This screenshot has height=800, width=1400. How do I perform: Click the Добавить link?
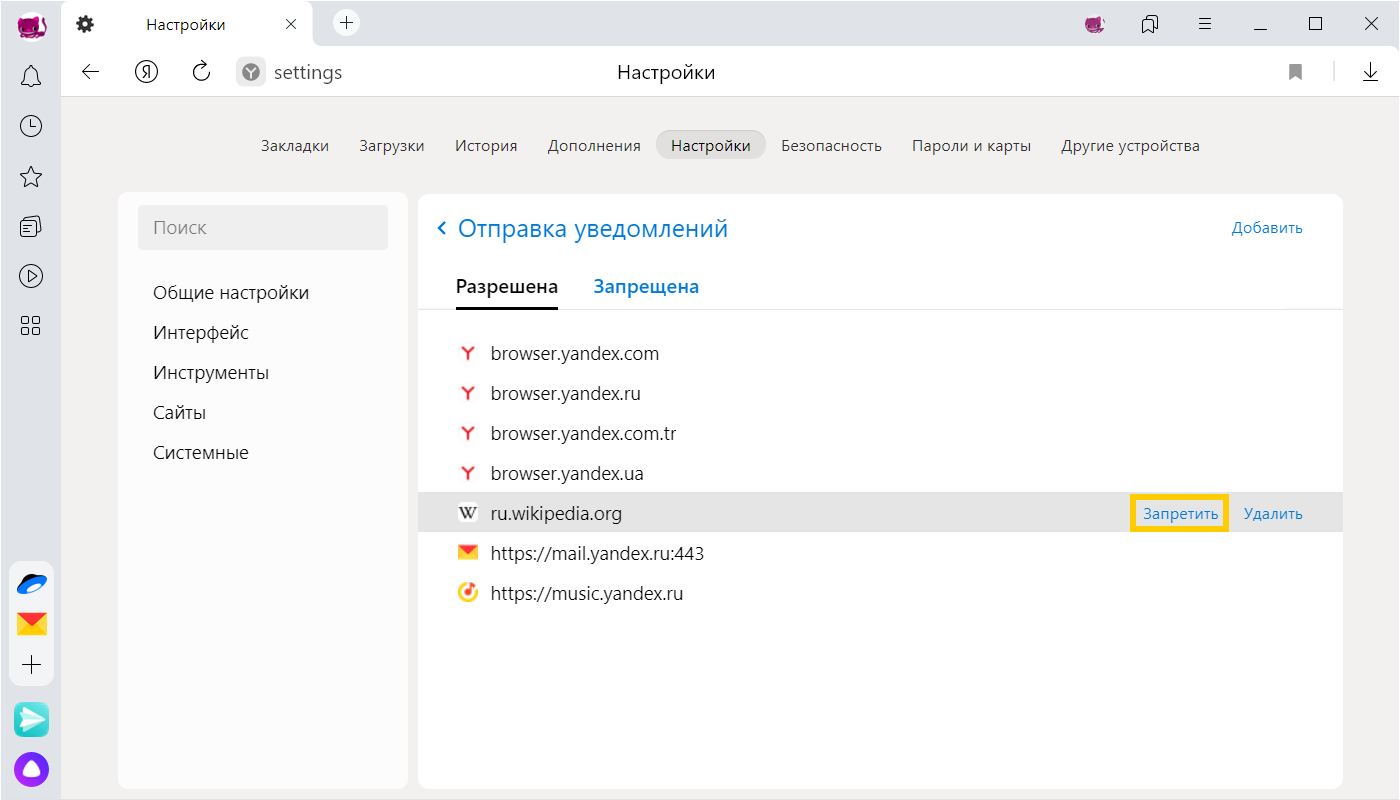(x=1267, y=228)
